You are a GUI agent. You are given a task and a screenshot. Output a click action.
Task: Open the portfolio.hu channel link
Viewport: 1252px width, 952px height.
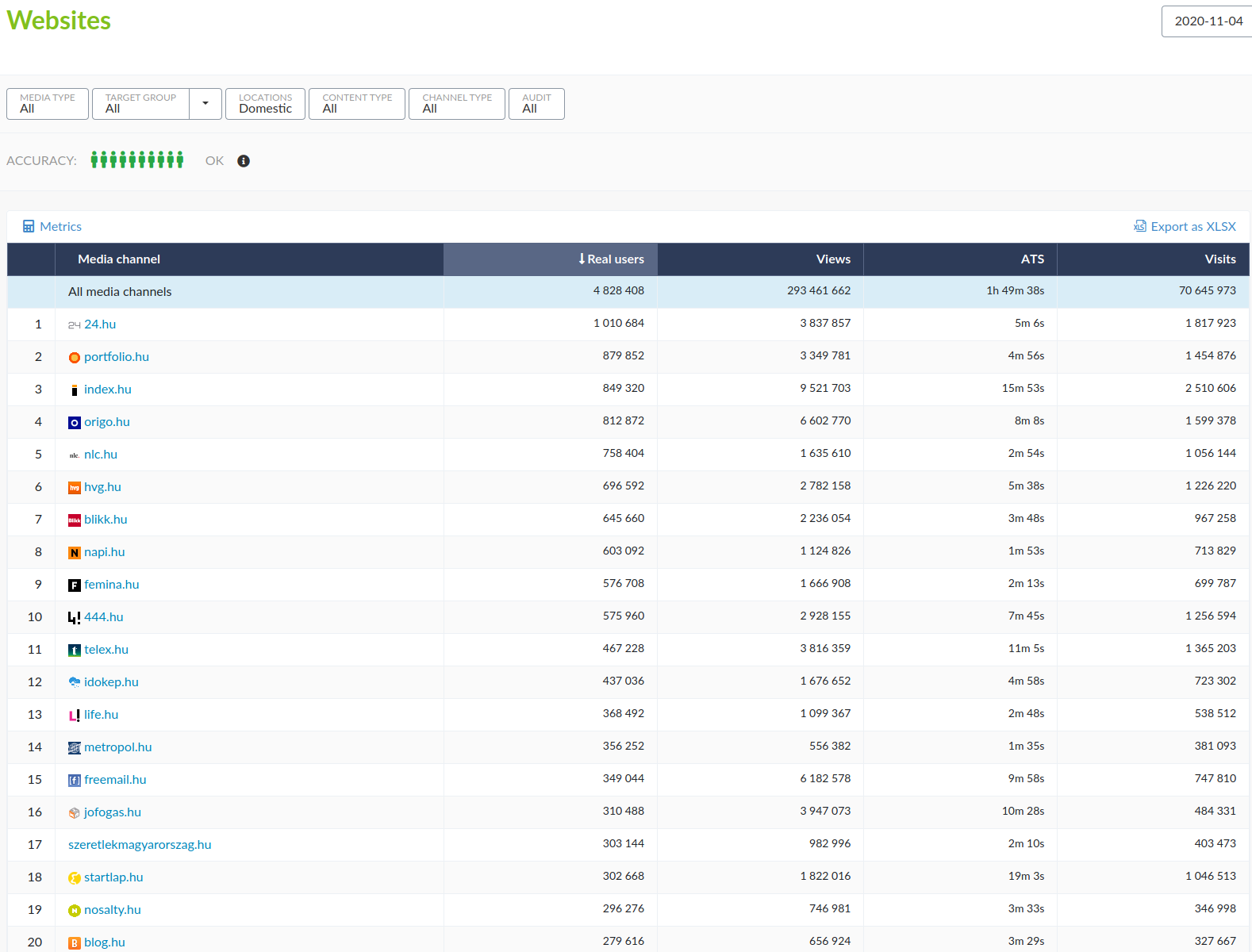(117, 357)
